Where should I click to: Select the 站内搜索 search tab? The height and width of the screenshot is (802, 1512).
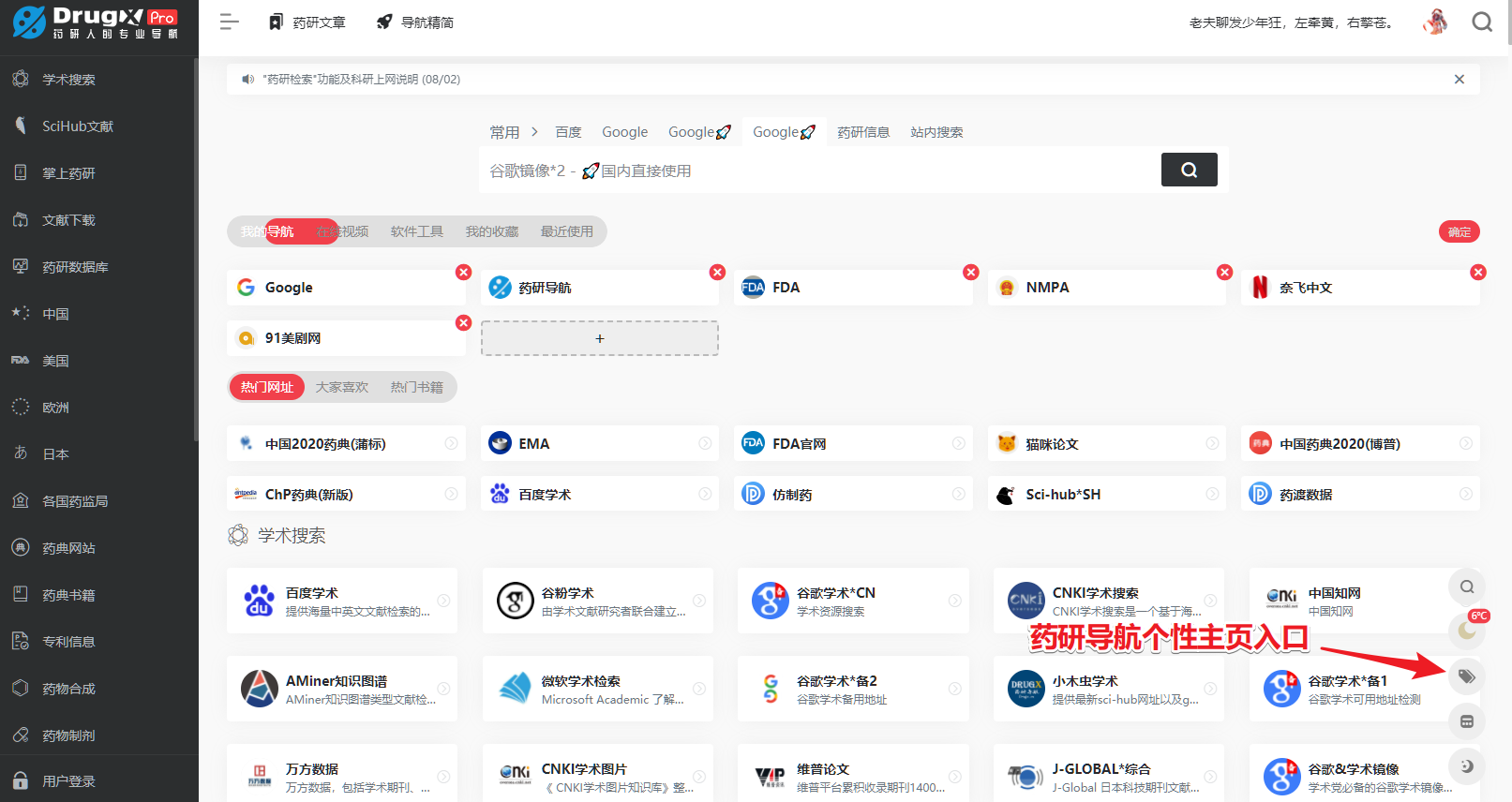[936, 132]
